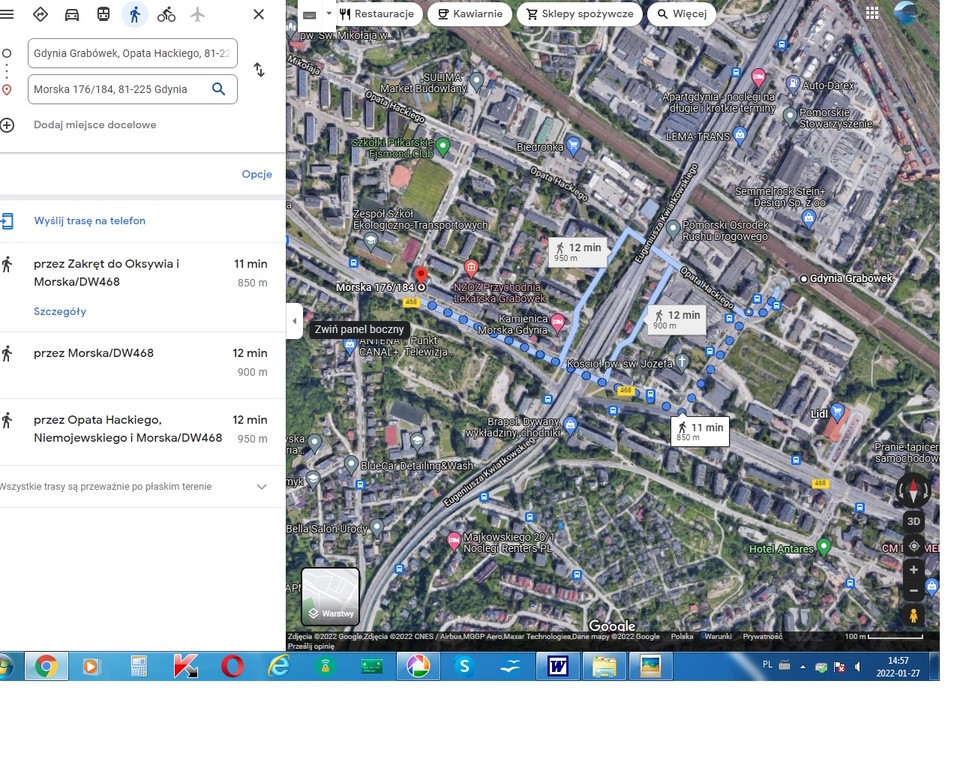
Task: Open Szczegóły for the first route
Action: coord(60,311)
